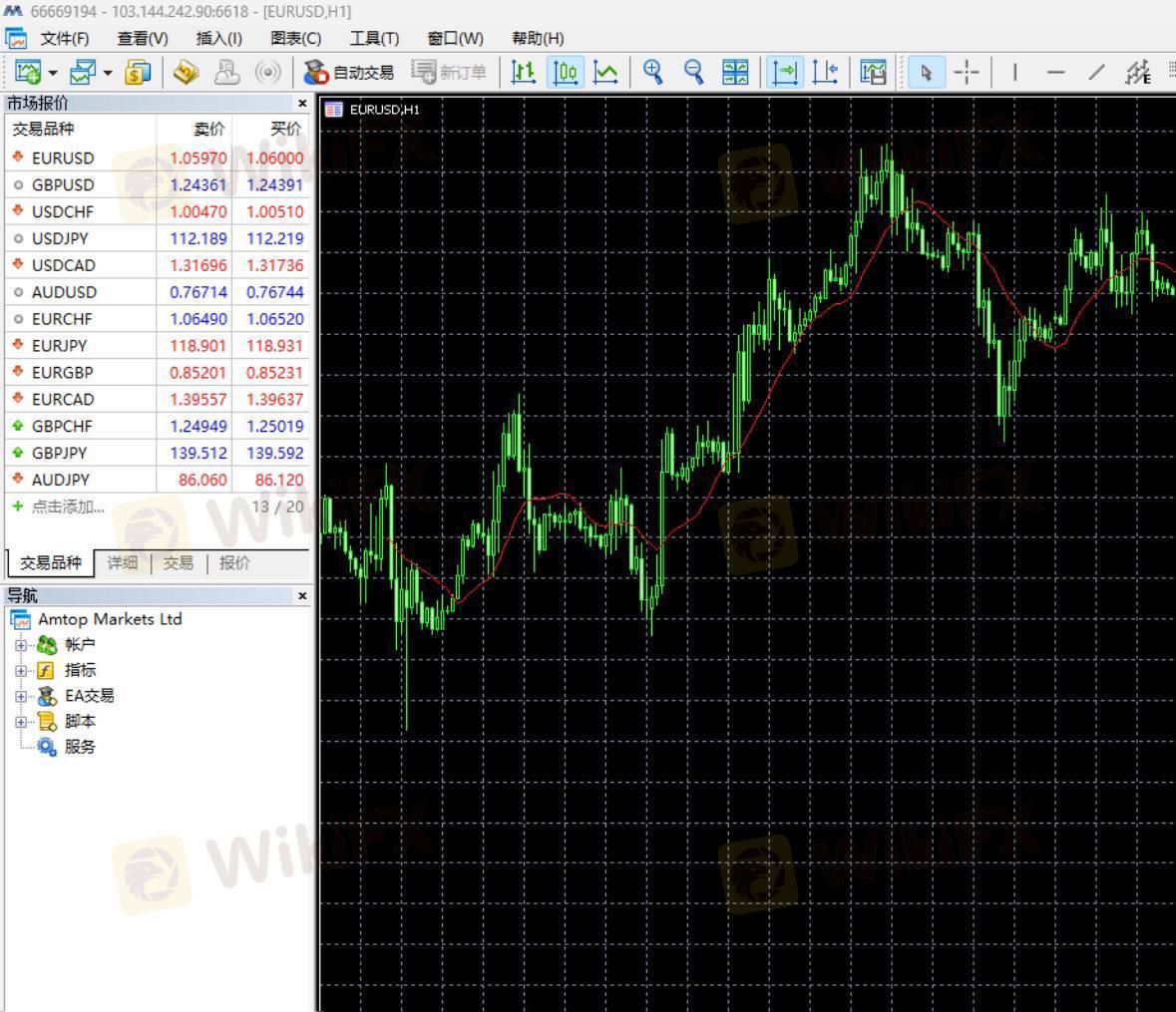1176x1012 pixels.
Task: Select the crosshair tool
Action: click(967, 73)
